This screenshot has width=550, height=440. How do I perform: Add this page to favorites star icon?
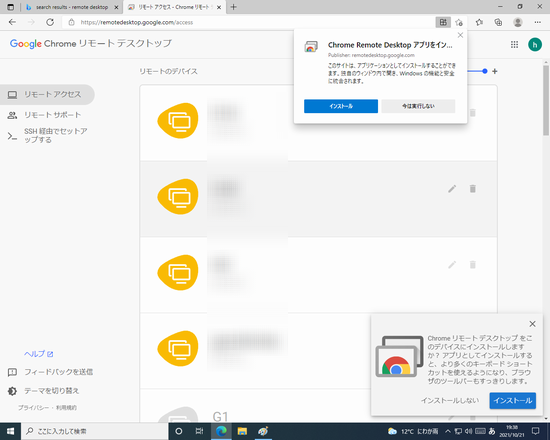coord(459,22)
